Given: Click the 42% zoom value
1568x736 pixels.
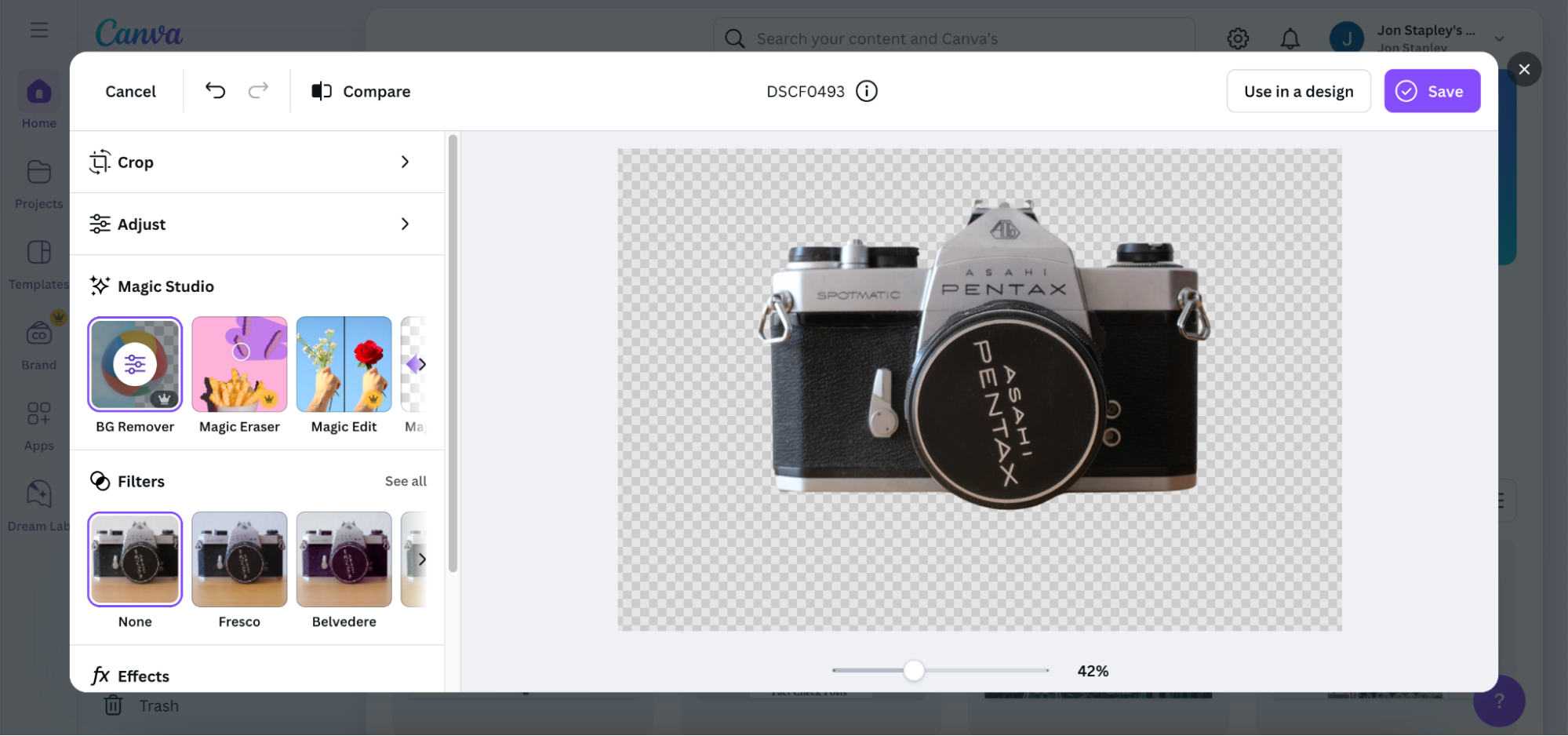Looking at the screenshot, I should pyautogui.click(x=1092, y=671).
